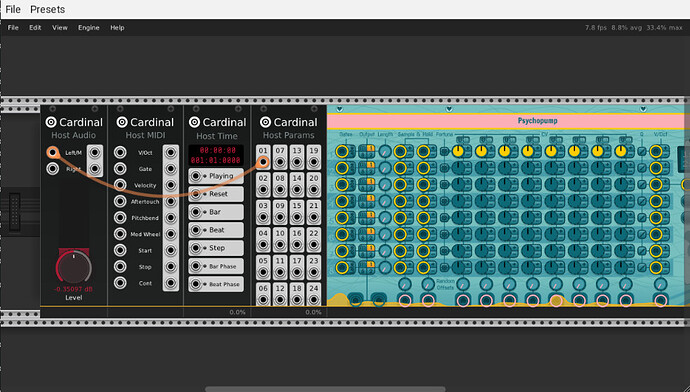Open the Presets menu at the top

pyautogui.click(x=48, y=9)
